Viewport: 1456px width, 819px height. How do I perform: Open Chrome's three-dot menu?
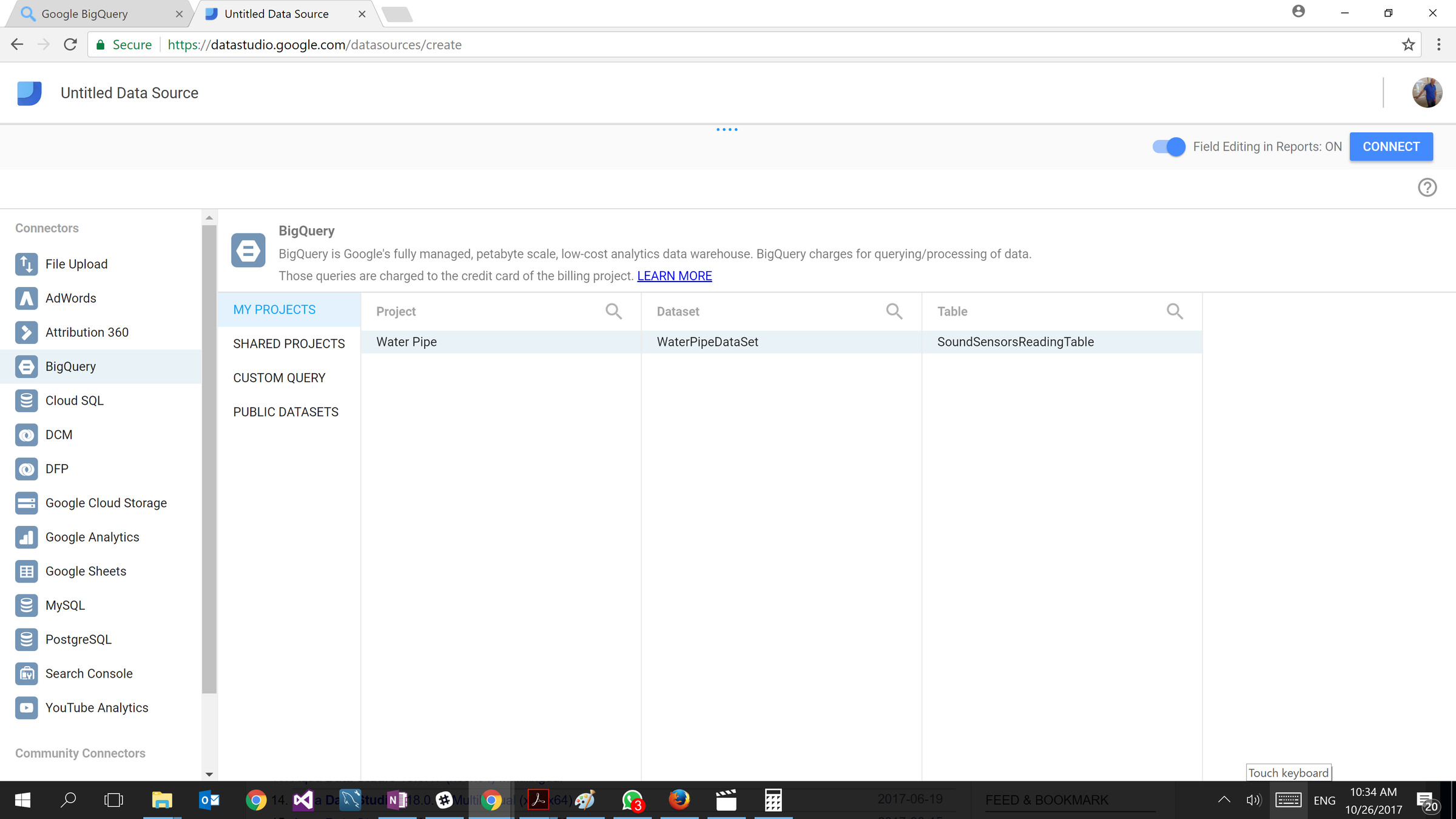point(1438,44)
